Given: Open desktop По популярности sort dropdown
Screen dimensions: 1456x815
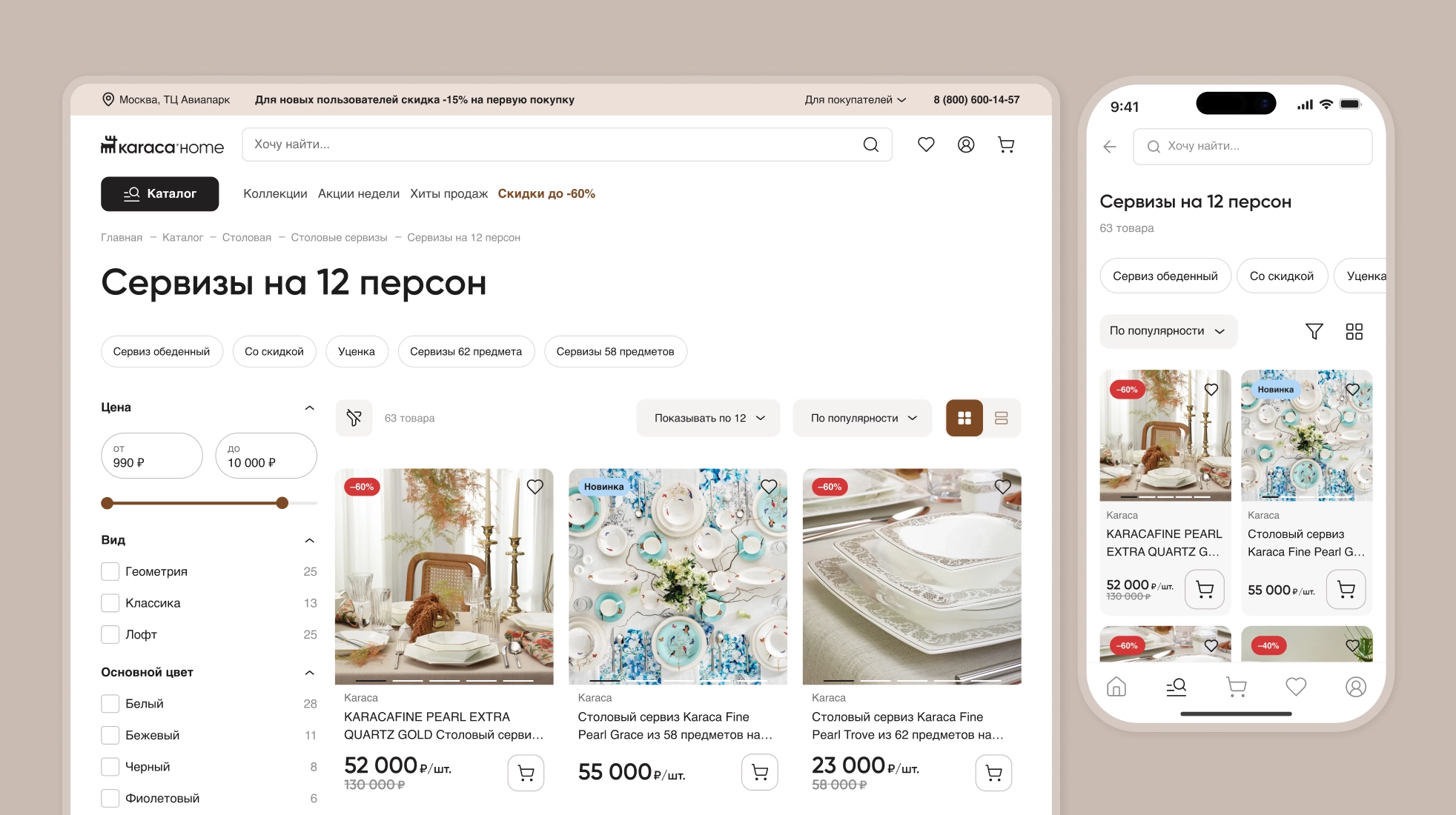Looking at the screenshot, I should (863, 418).
